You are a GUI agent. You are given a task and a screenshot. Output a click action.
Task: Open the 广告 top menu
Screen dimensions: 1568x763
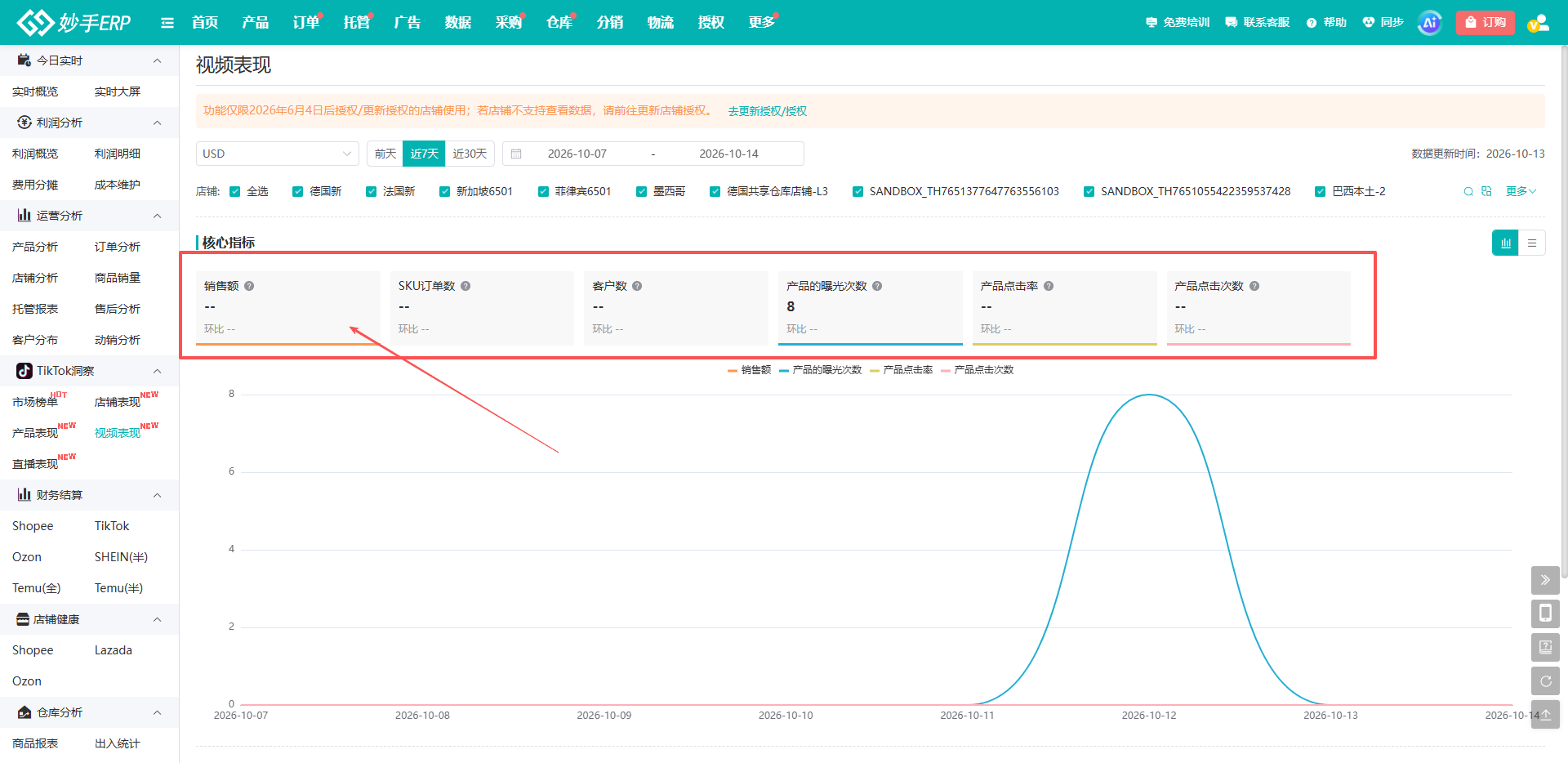pyautogui.click(x=408, y=23)
